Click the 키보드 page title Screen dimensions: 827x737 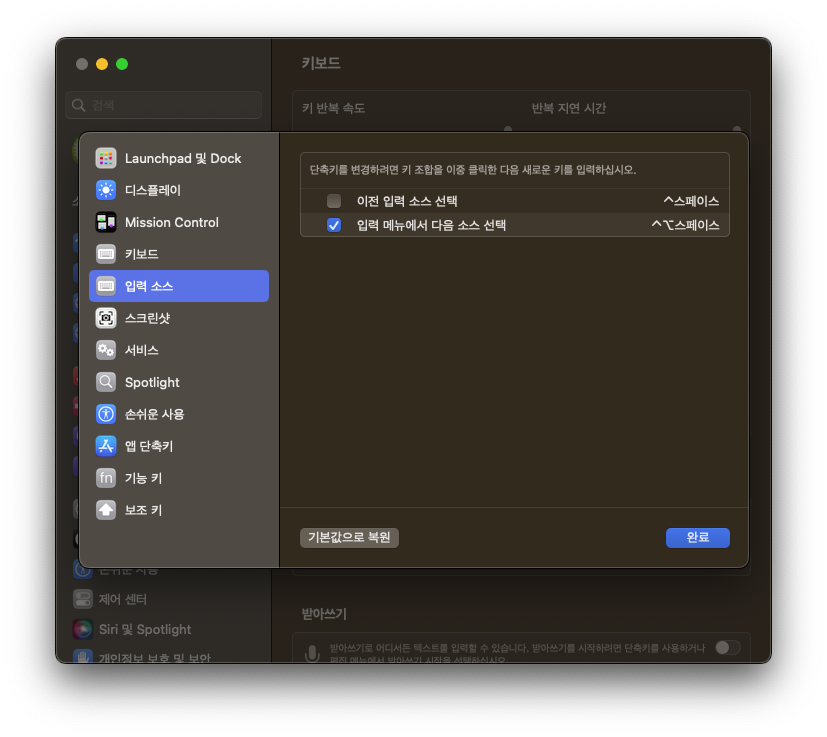pos(321,63)
